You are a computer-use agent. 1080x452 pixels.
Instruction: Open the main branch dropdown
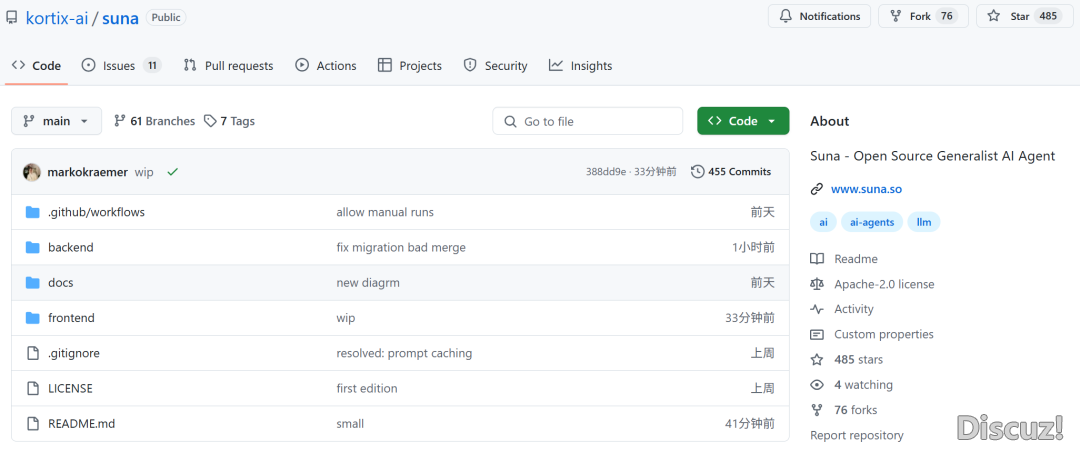tap(56, 121)
